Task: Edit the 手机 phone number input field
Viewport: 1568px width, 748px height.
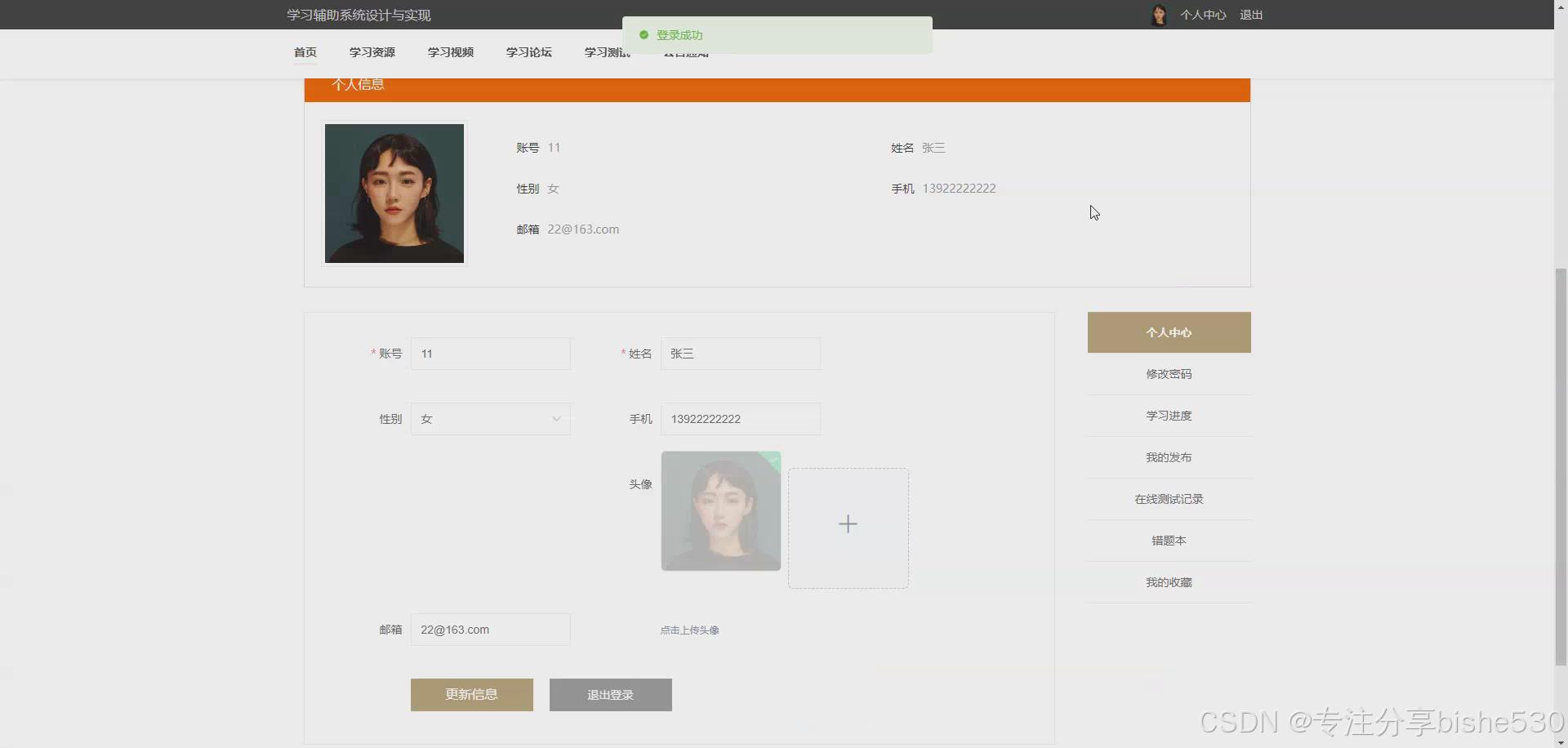Action: (x=739, y=418)
